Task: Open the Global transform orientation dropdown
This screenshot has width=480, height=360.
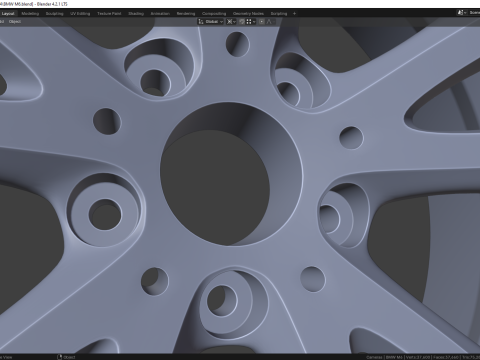Action: pyautogui.click(x=211, y=22)
